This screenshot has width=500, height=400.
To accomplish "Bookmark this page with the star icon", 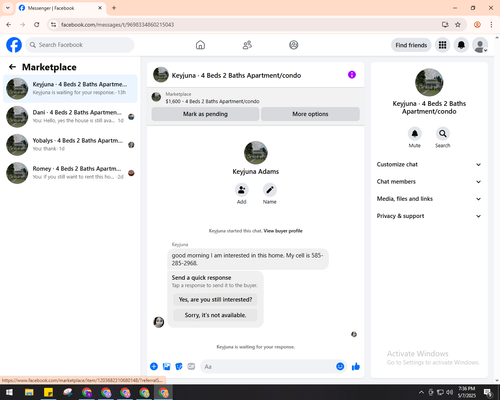I will [x=458, y=25].
